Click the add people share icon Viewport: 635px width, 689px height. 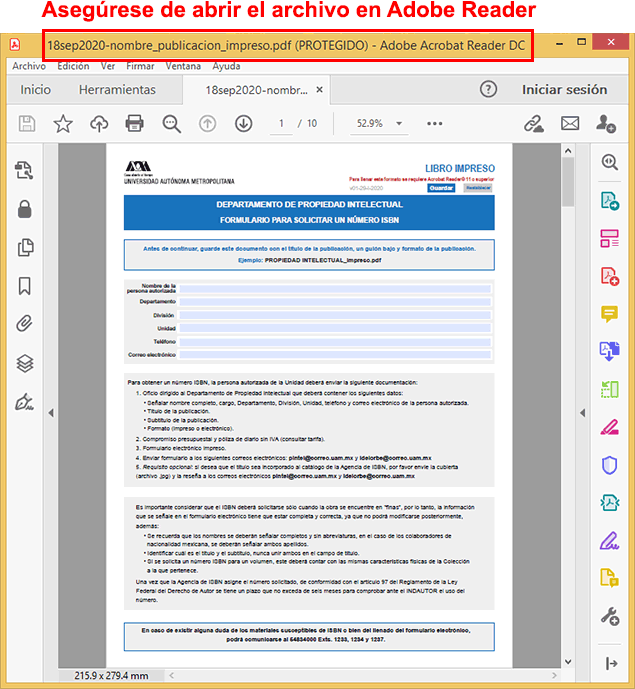point(606,123)
